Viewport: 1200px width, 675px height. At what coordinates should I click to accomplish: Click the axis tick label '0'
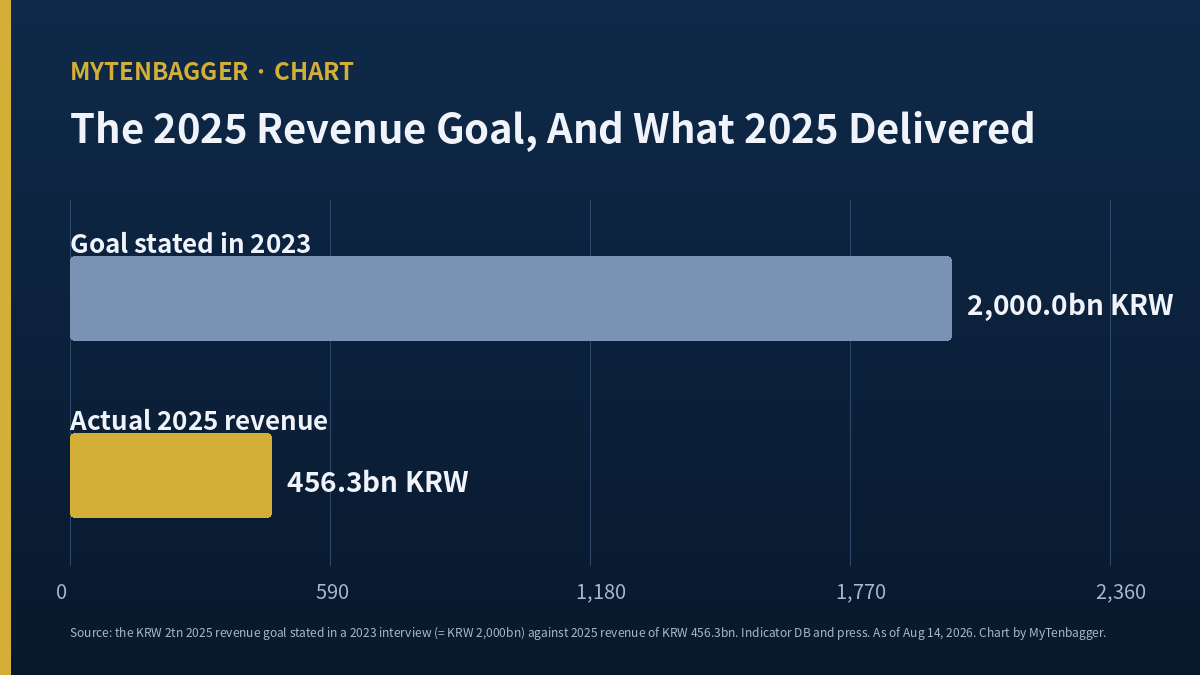click(x=62, y=592)
